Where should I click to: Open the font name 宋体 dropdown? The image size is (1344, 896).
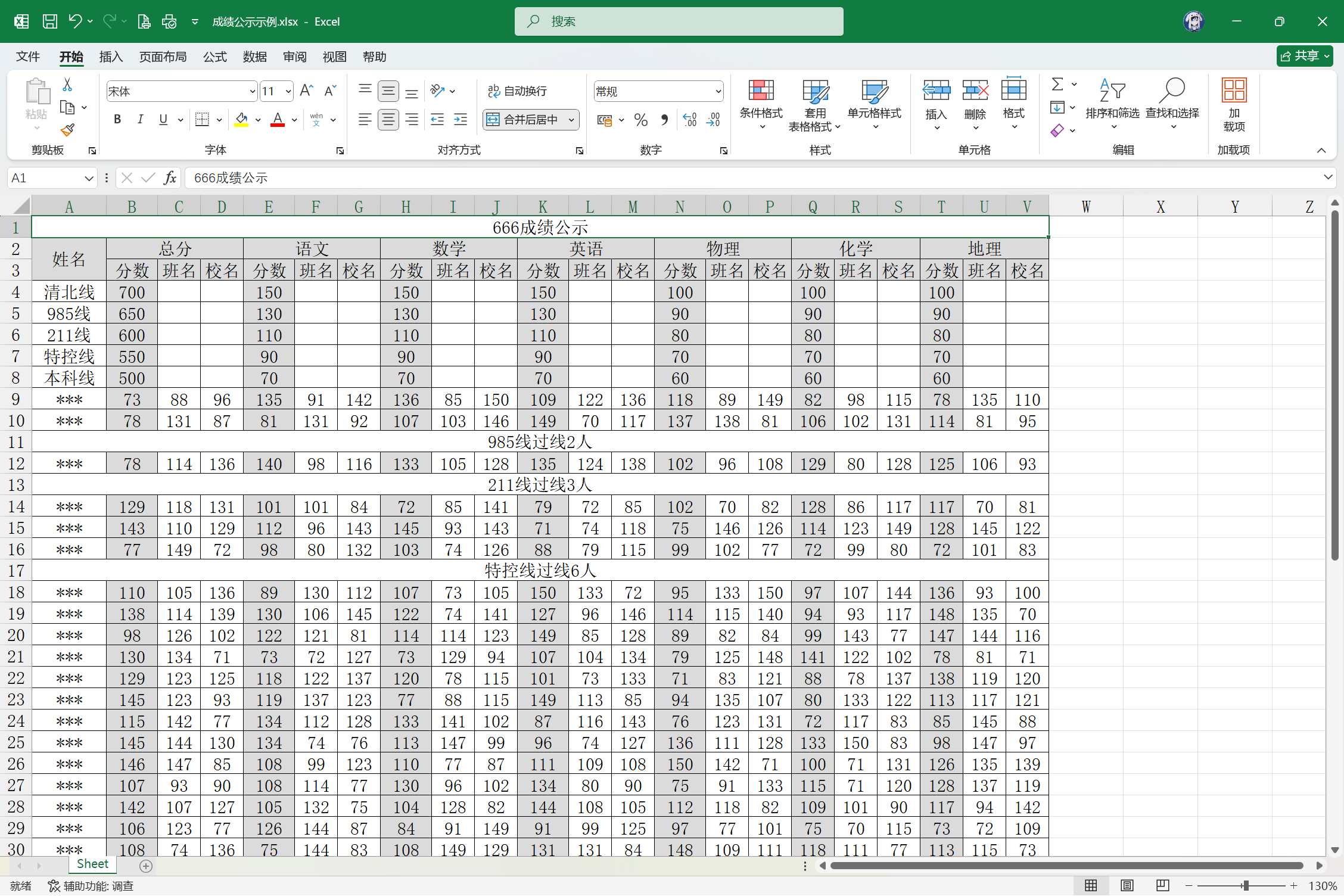pyautogui.click(x=252, y=91)
